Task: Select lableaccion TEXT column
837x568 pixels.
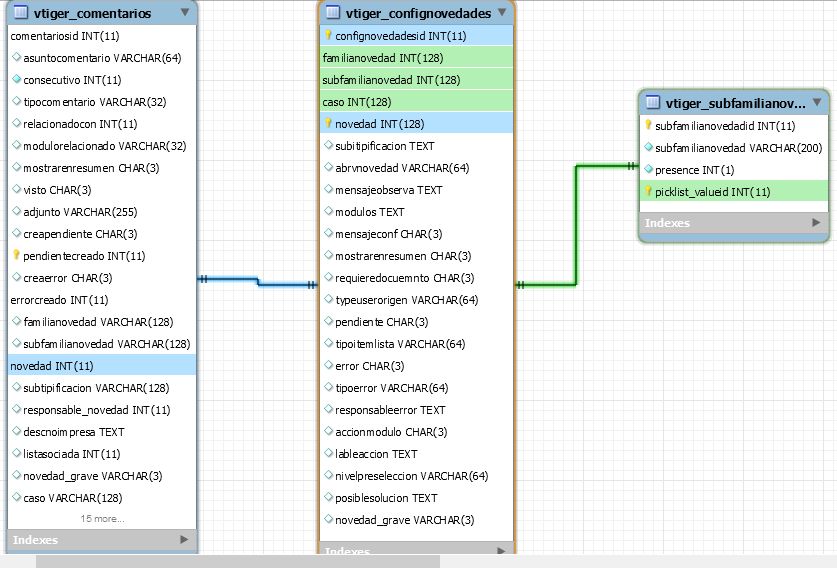Action: point(416,454)
